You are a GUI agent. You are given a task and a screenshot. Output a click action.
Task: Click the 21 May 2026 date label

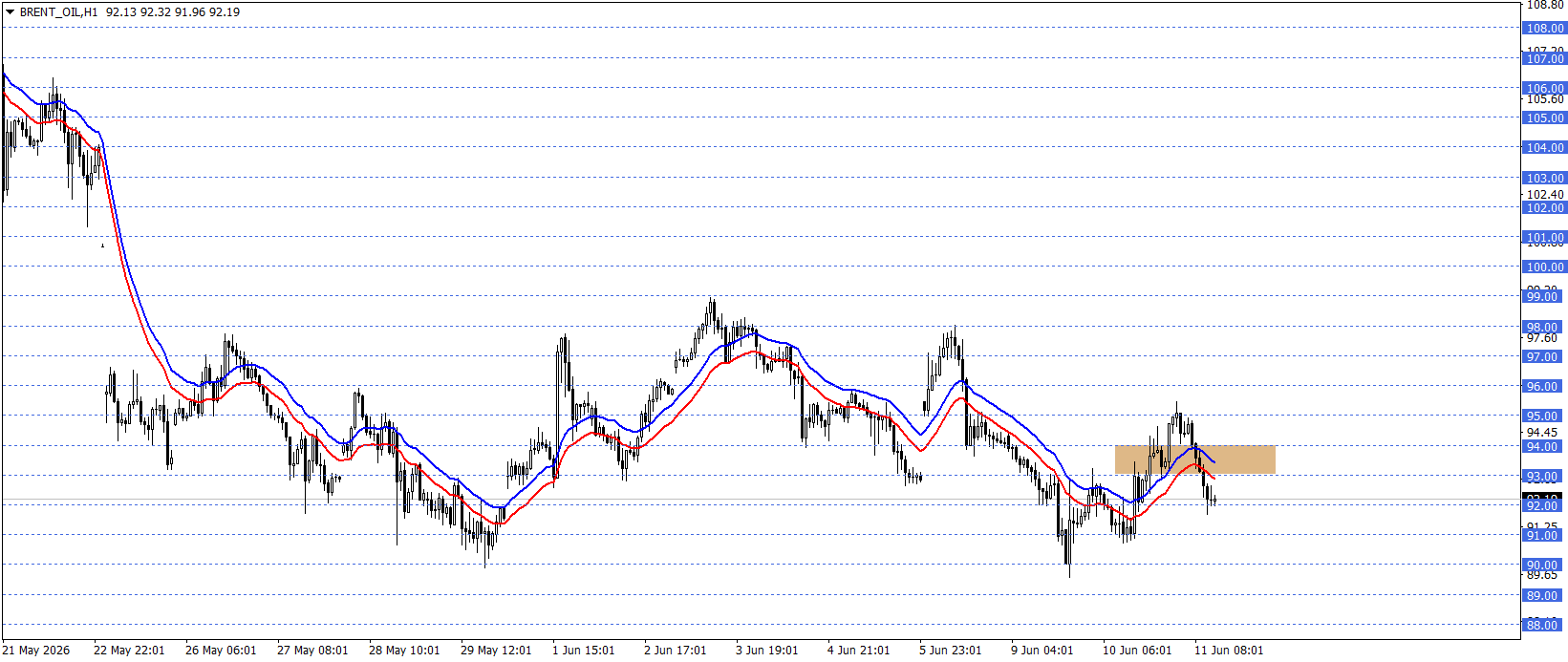(x=36, y=651)
